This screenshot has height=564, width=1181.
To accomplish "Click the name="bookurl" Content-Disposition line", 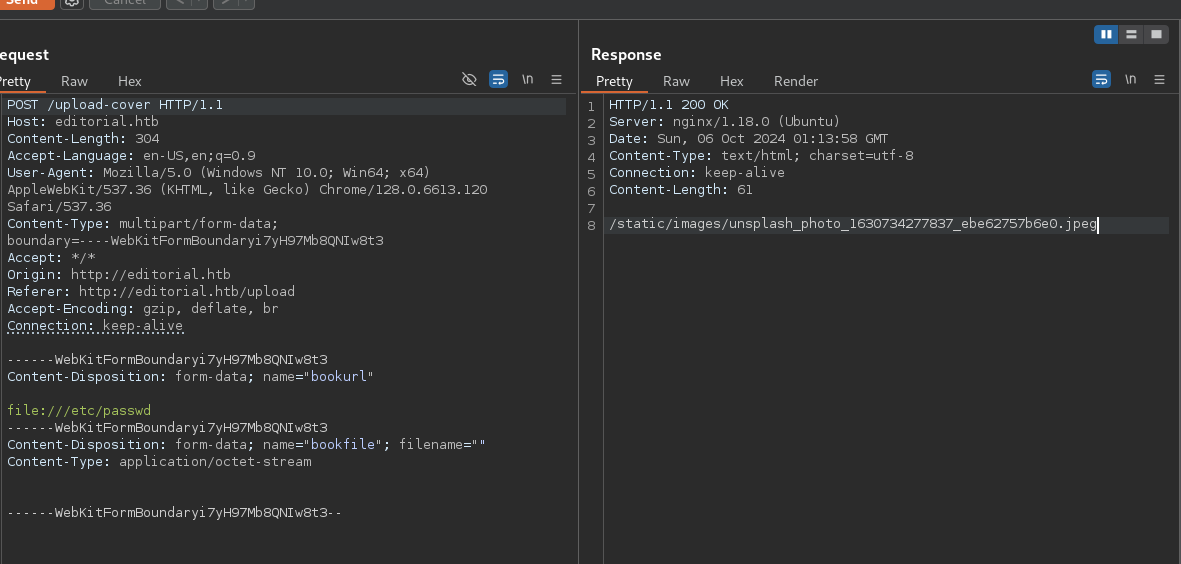I will point(191,377).
